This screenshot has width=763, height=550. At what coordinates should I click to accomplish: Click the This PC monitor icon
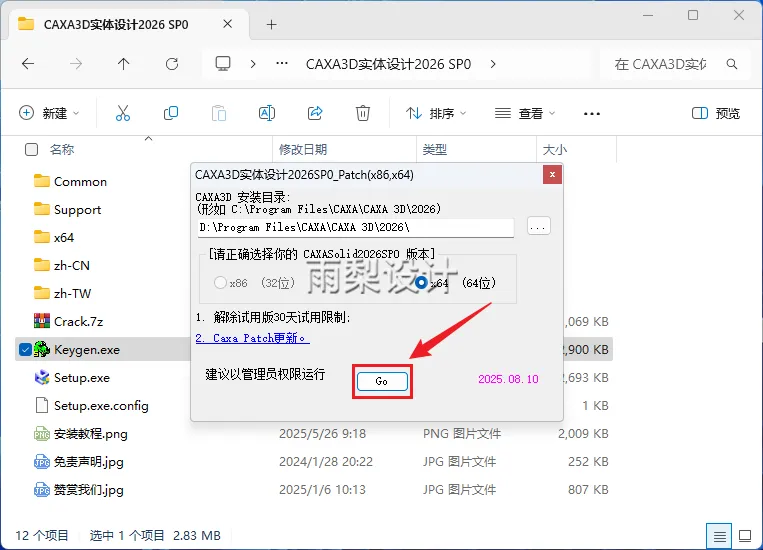click(223, 64)
